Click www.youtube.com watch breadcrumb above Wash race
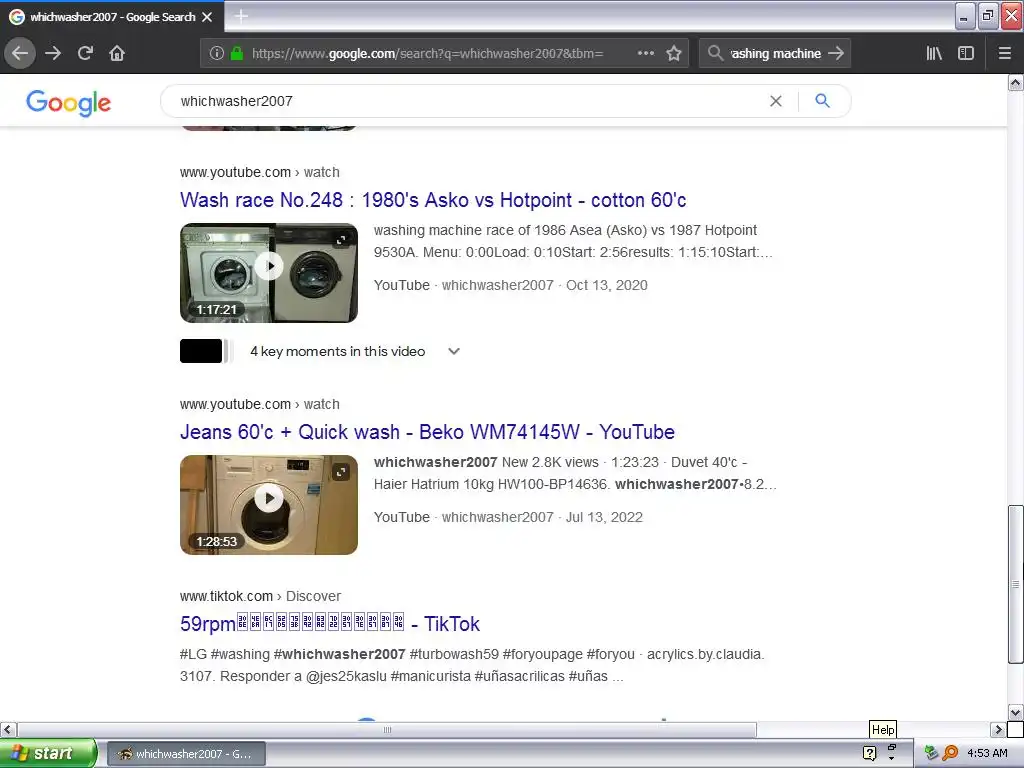 [x=260, y=172]
